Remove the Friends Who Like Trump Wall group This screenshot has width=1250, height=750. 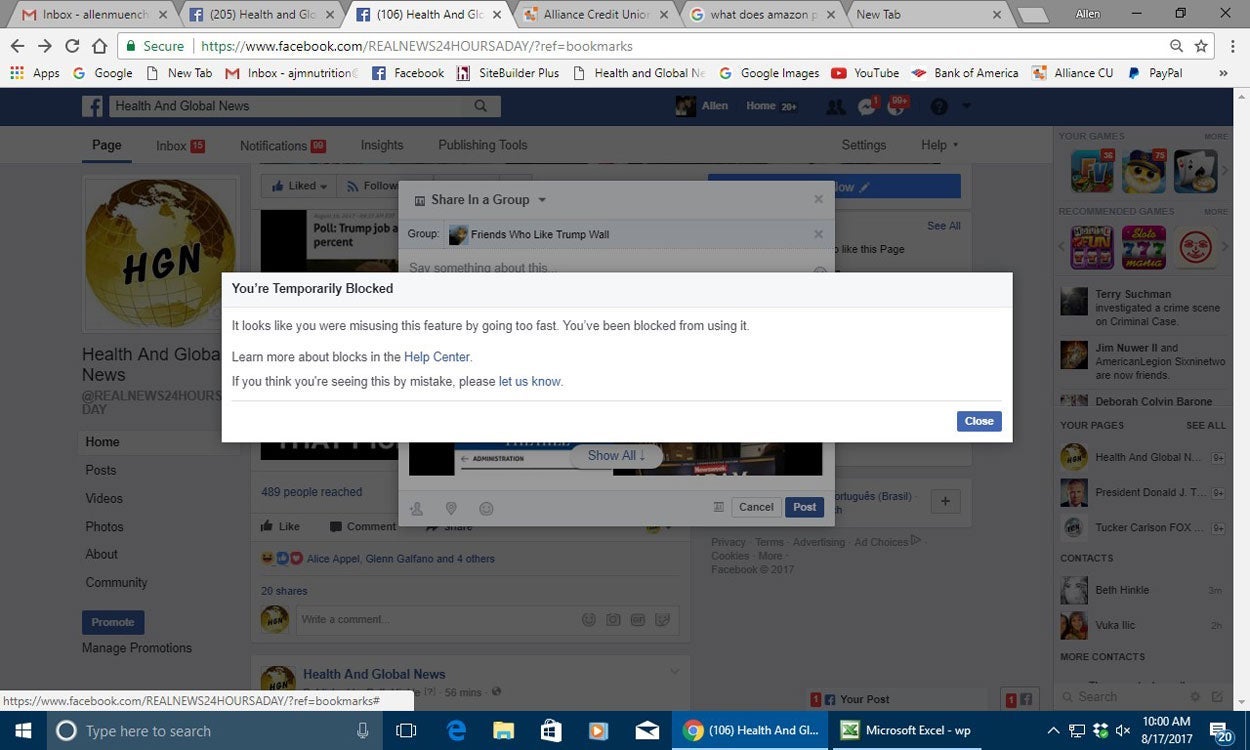(818, 234)
